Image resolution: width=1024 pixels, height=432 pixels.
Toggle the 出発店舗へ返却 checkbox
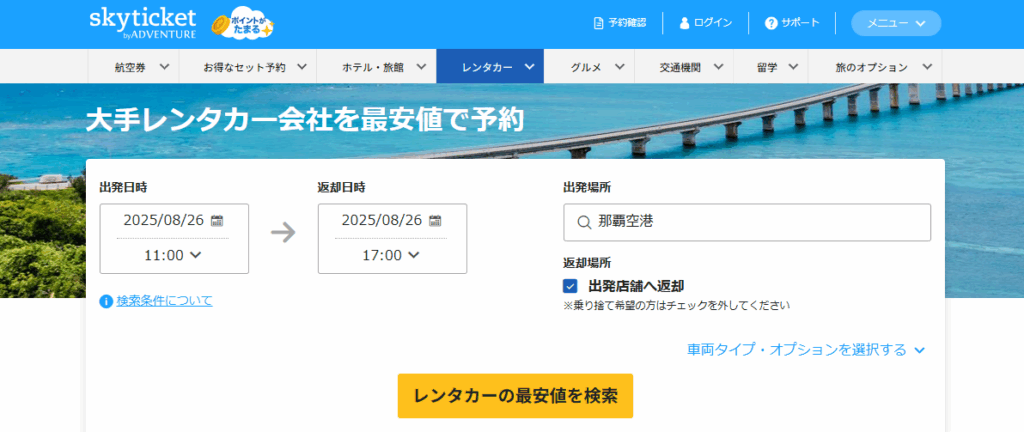click(570, 286)
